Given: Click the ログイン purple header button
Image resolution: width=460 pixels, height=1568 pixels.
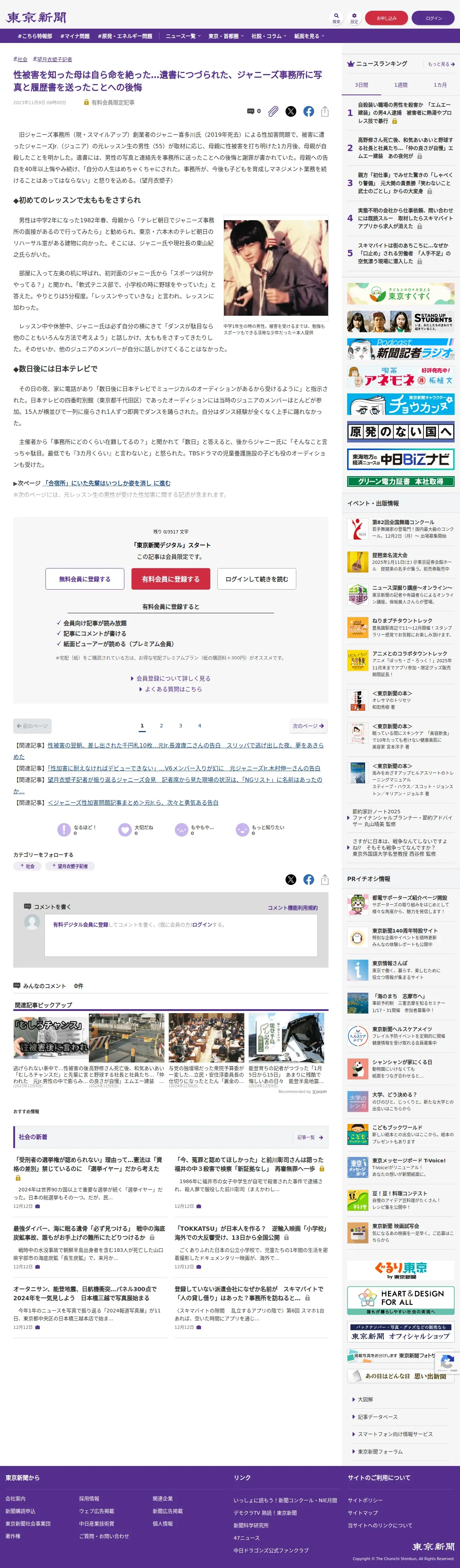Looking at the screenshot, I should pos(433,18).
